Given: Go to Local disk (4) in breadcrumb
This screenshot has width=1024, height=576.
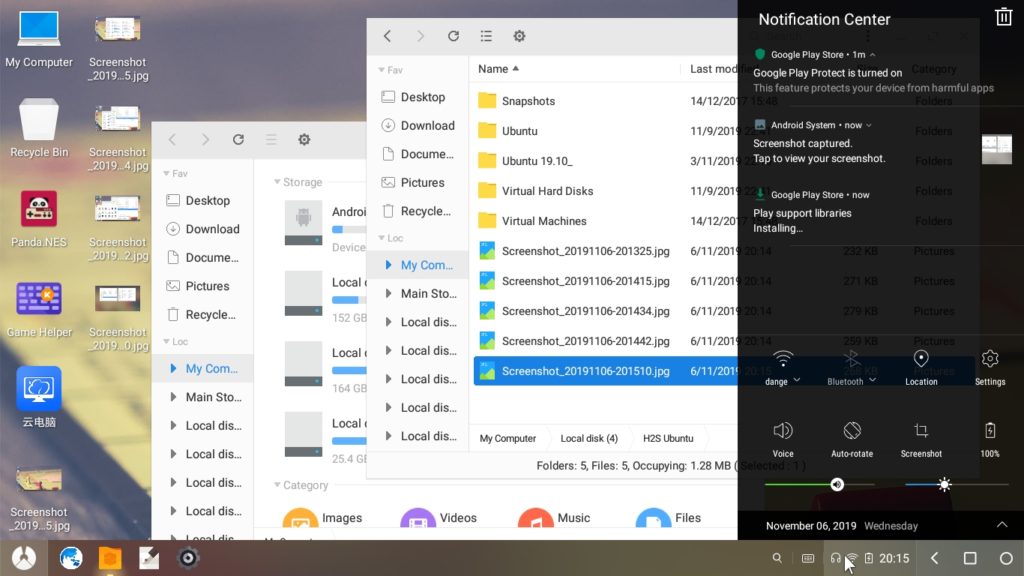Looking at the screenshot, I should coord(589,438).
